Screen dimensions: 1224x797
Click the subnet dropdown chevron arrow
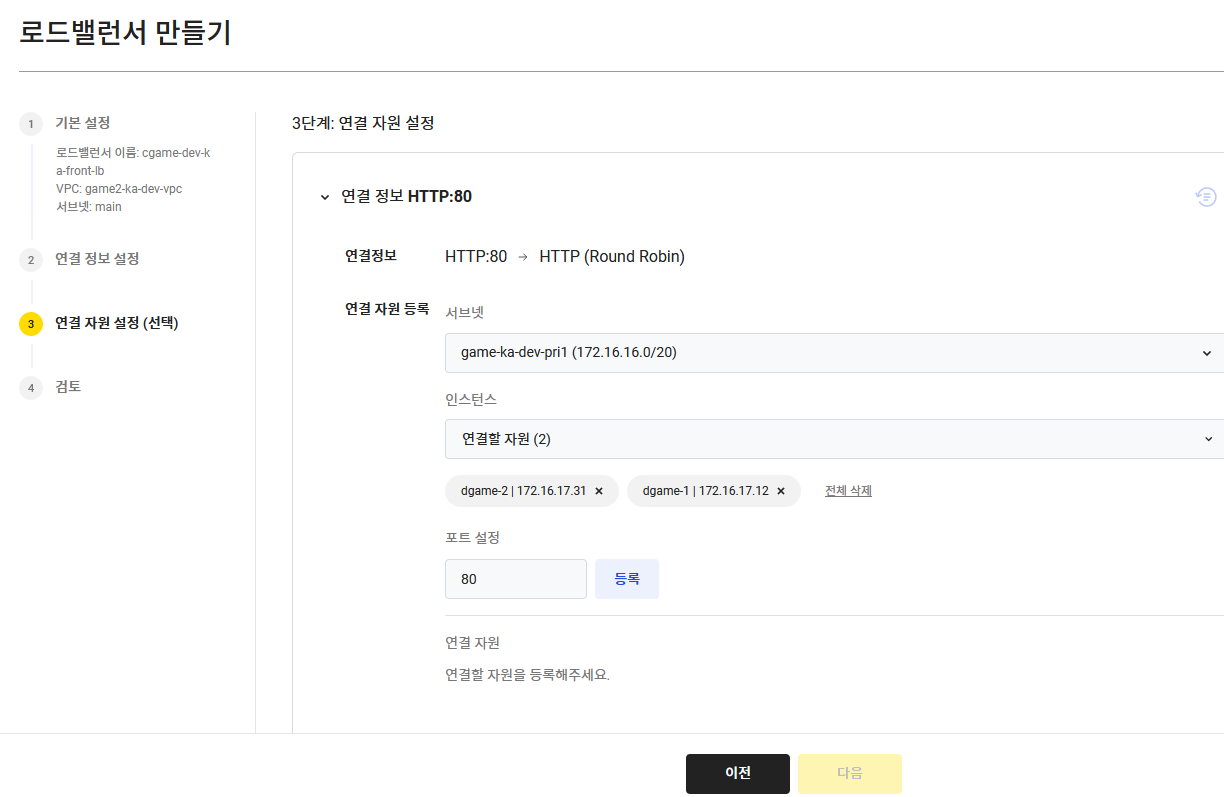tap(1207, 352)
